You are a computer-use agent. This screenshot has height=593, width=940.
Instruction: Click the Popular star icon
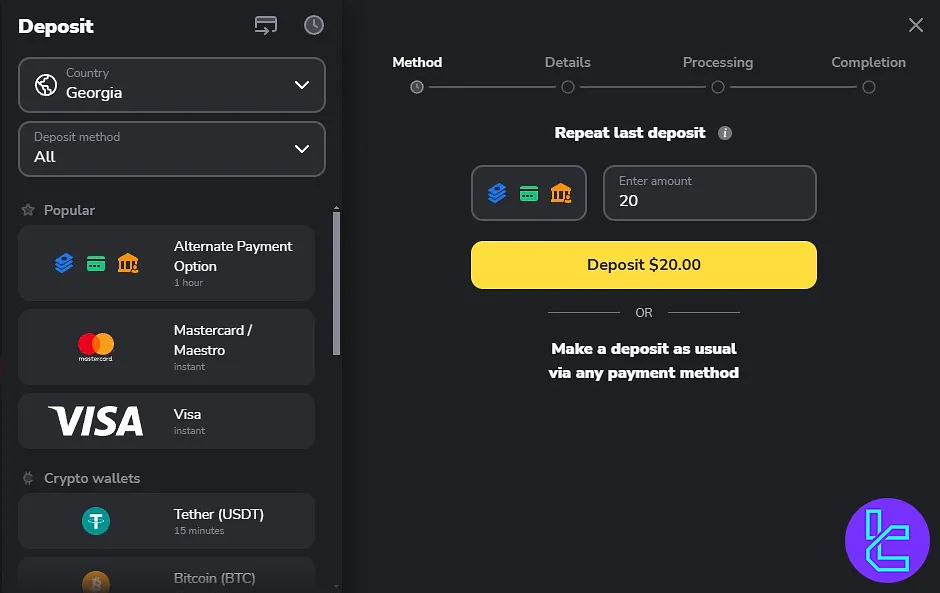pyautogui.click(x=28, y=210)
